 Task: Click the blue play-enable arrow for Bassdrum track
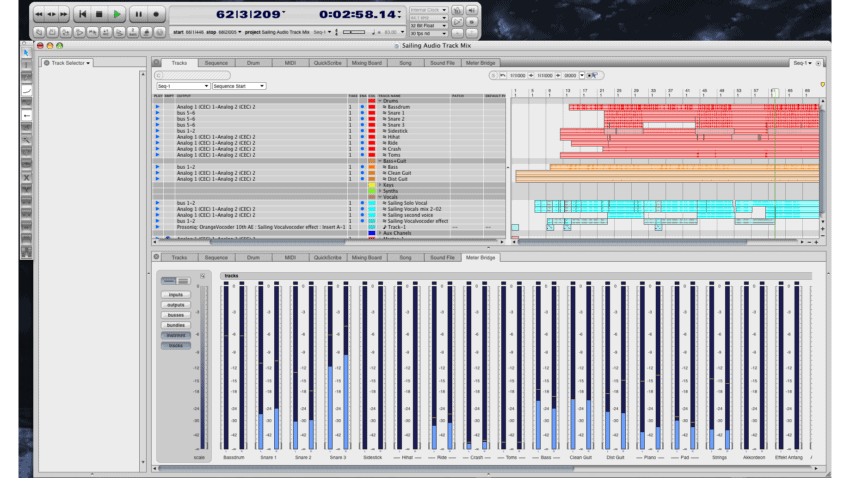(x=157, y=106)
